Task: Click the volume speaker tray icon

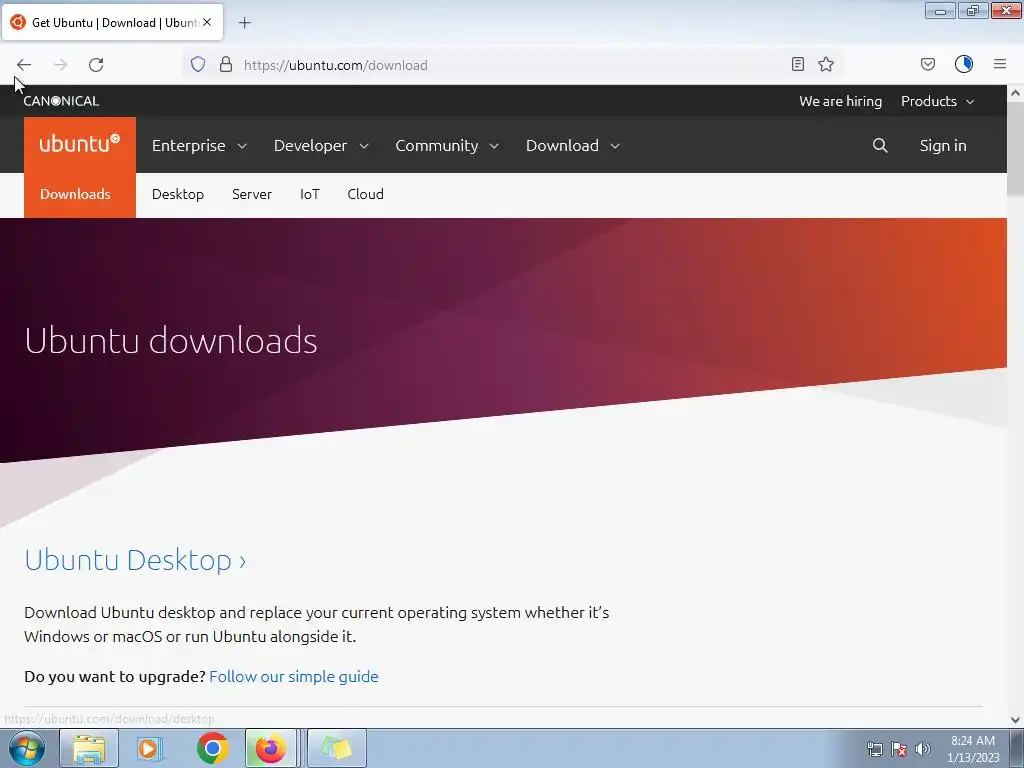Action: (x=922, y=749)
